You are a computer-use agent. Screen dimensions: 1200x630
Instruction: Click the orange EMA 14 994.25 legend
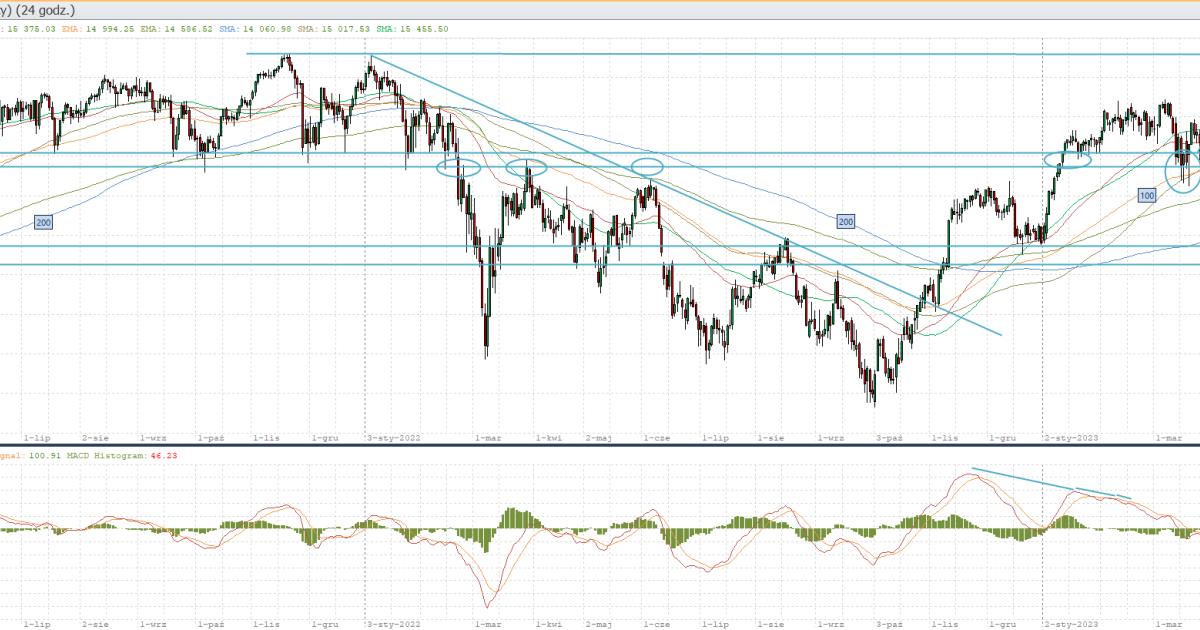point(98,29)
